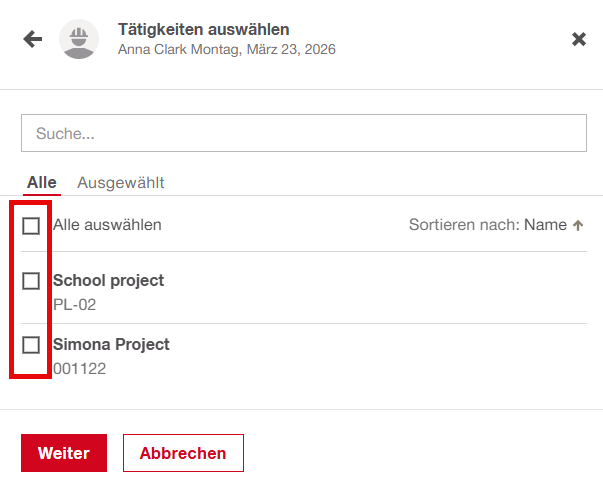Screen dimensions: 603x487
Task: Click the Abbrechen button
Action: tap(183, 453)
